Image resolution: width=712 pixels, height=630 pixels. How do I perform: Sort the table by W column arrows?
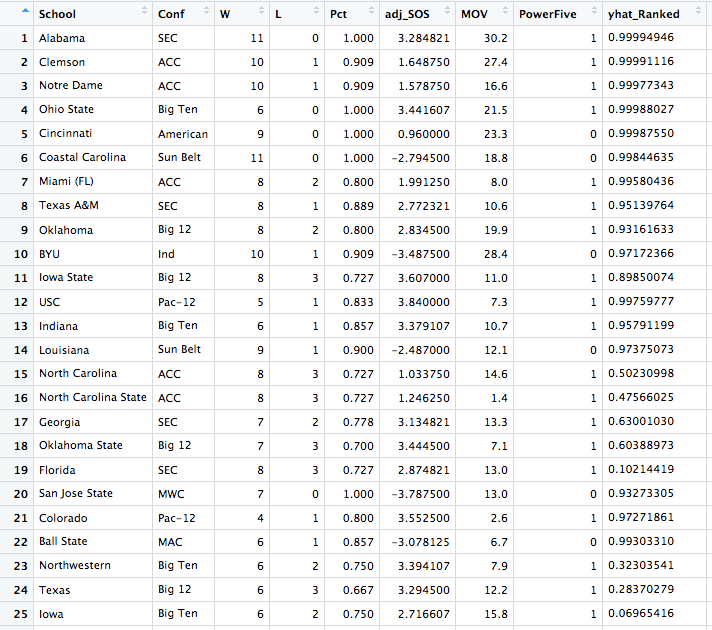[x=260, y=15]
